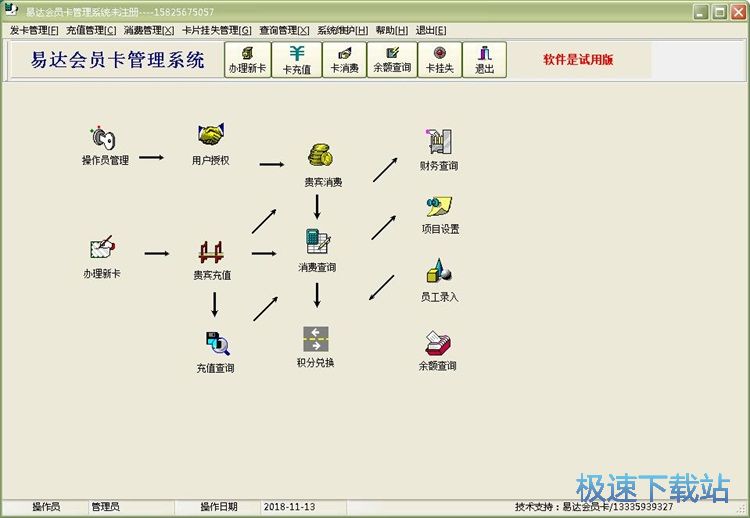This screenshot has width=750, height=518.
Task: Click the 操作员 label in status bar
Action: (x=46, y=507)
